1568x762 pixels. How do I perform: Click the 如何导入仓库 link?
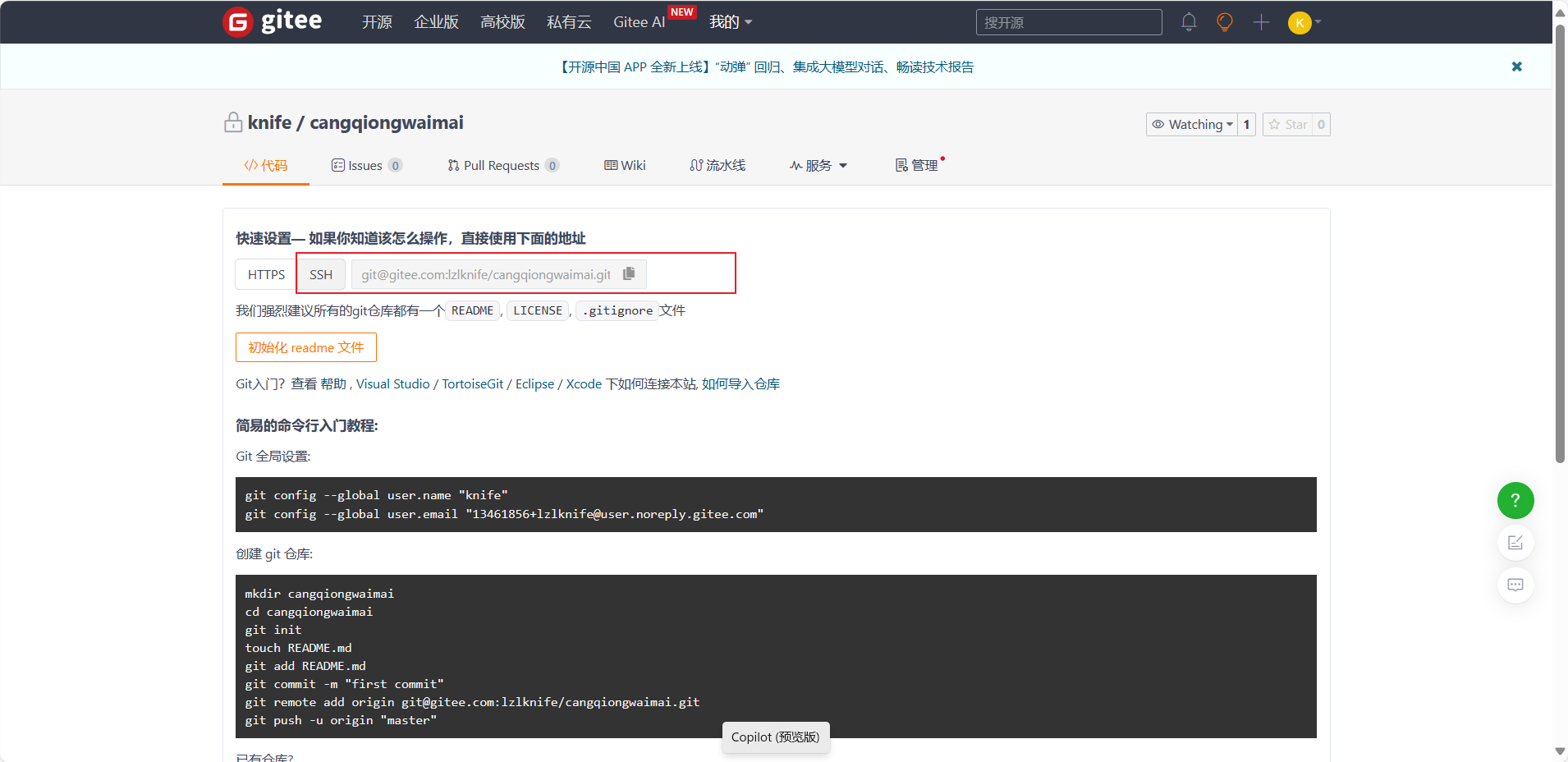740,383
